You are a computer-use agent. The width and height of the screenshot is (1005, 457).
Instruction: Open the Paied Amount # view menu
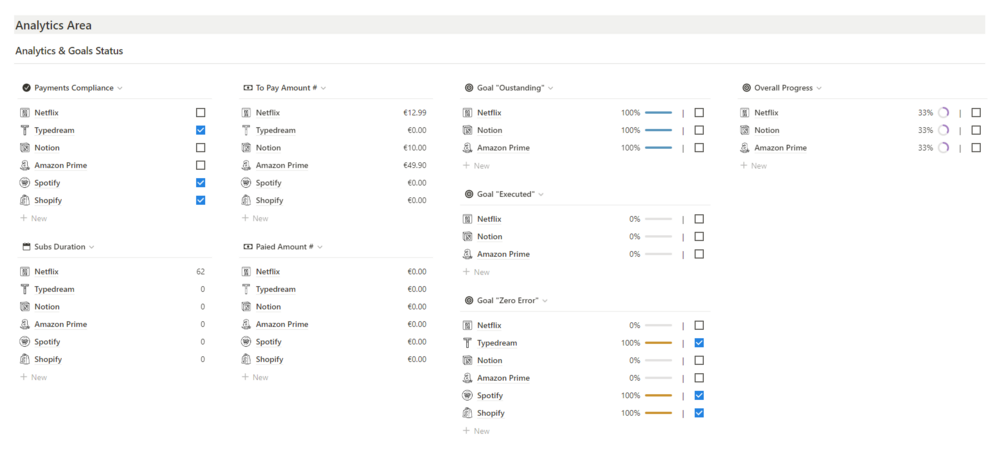click(320, 246)
